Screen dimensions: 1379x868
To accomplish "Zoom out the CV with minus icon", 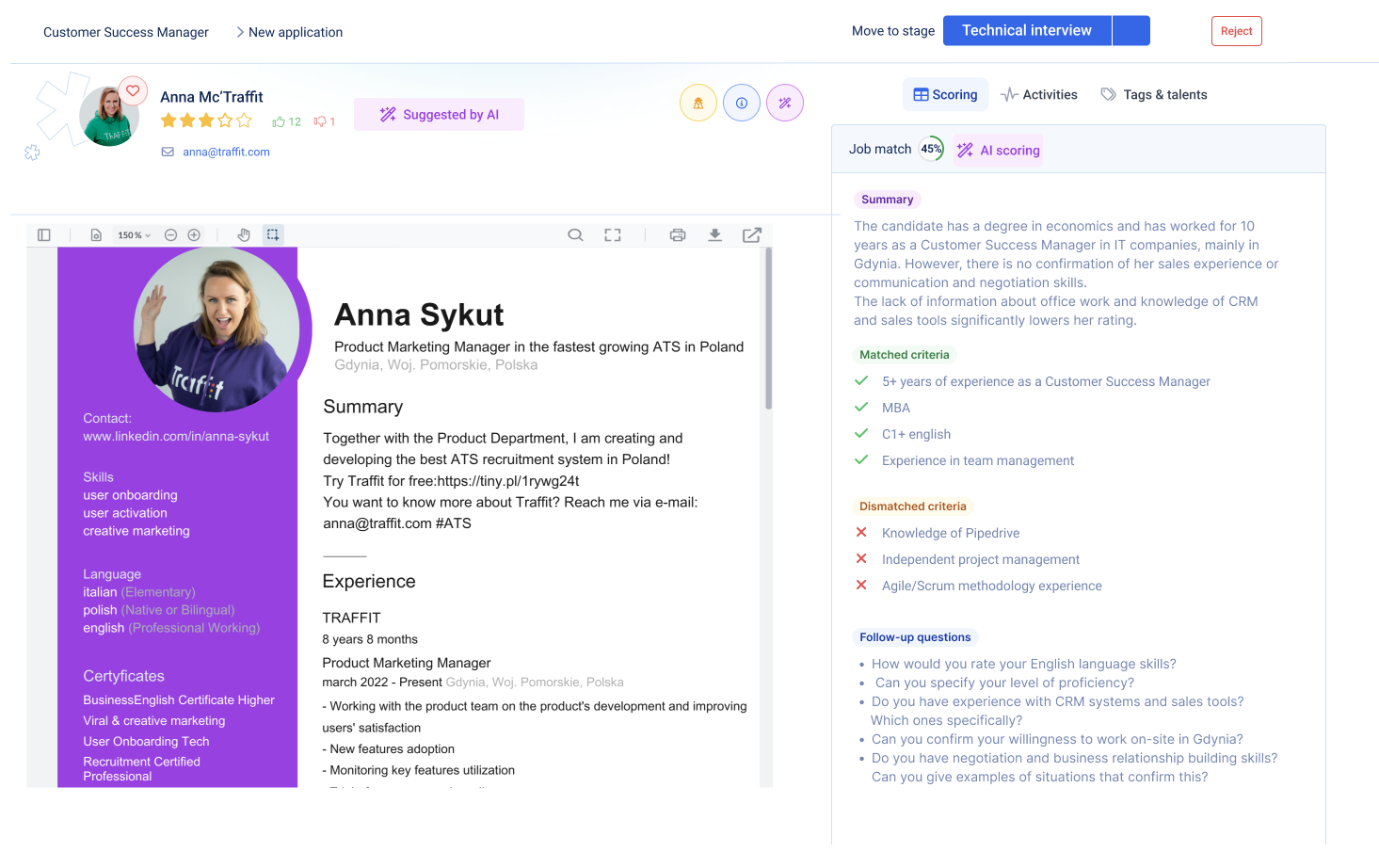I will point(170,235).
